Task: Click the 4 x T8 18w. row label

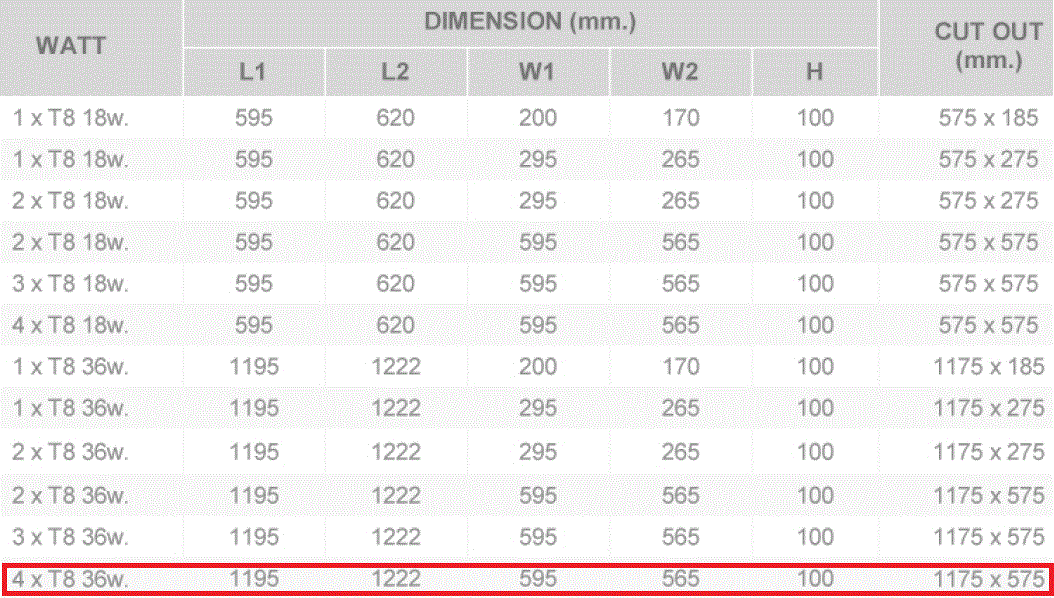Action: pyautogui.click(x=71, y=325)
